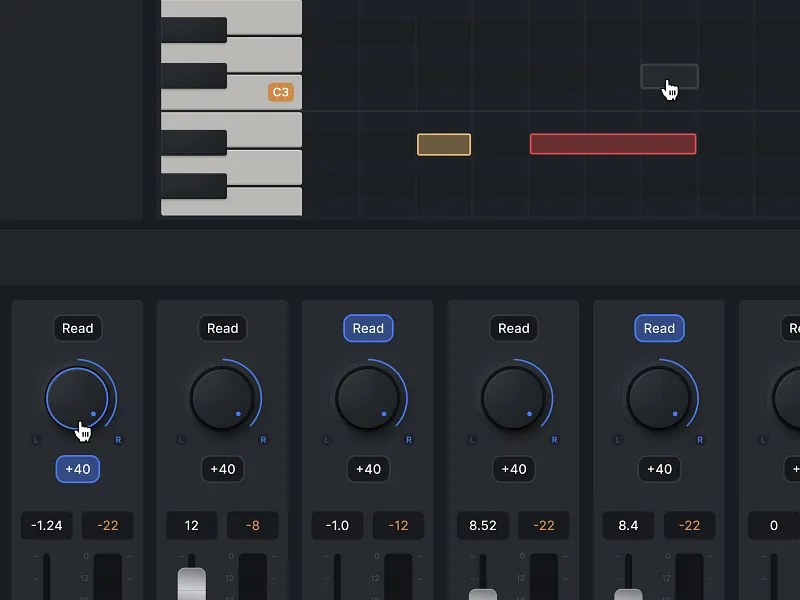This screenshot has height=600, width=800.
Task: Select the yellow note in the piano roll
Action: pyautogui.click(x=444, y=144)
